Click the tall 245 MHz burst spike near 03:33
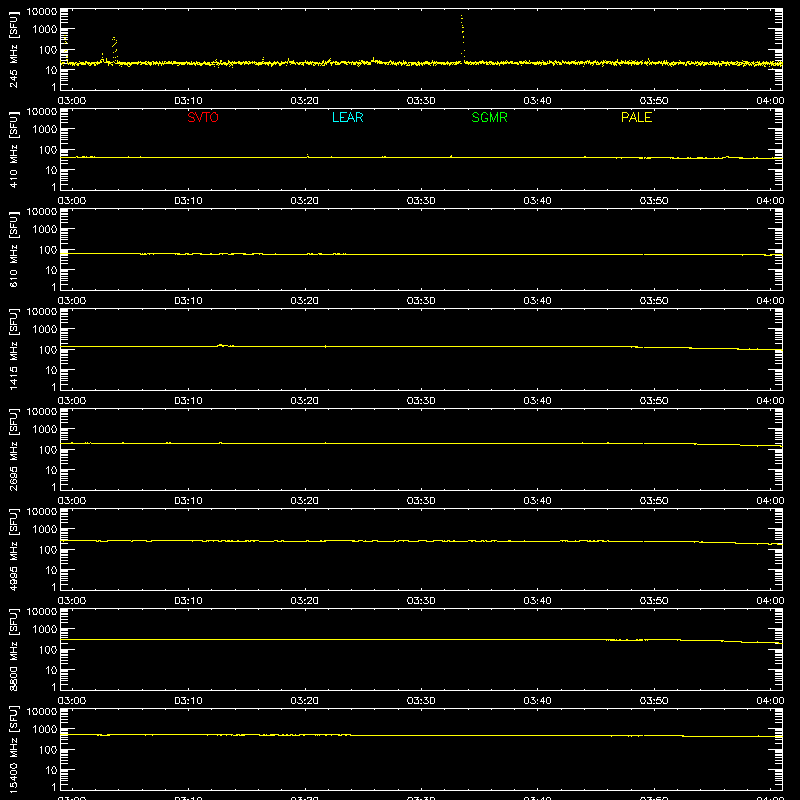Screen dimensions: 800x800 pyautogui.click(x=462, y=38)
